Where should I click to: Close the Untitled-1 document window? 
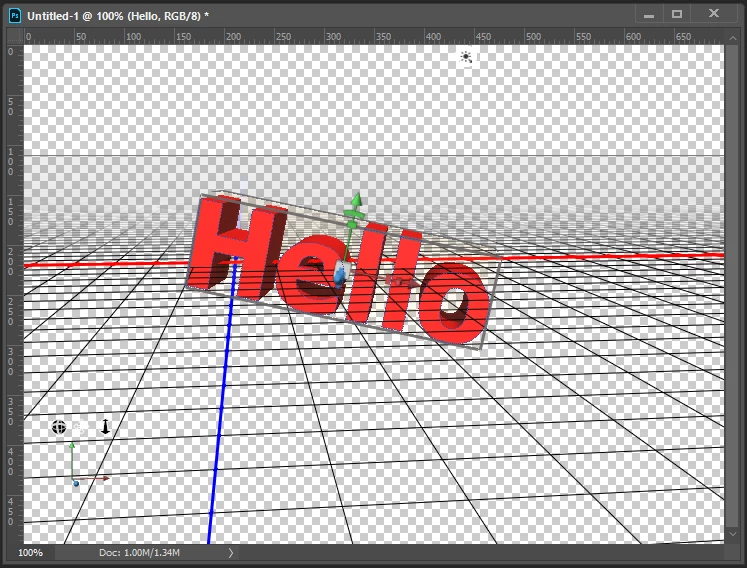(714, 13)
